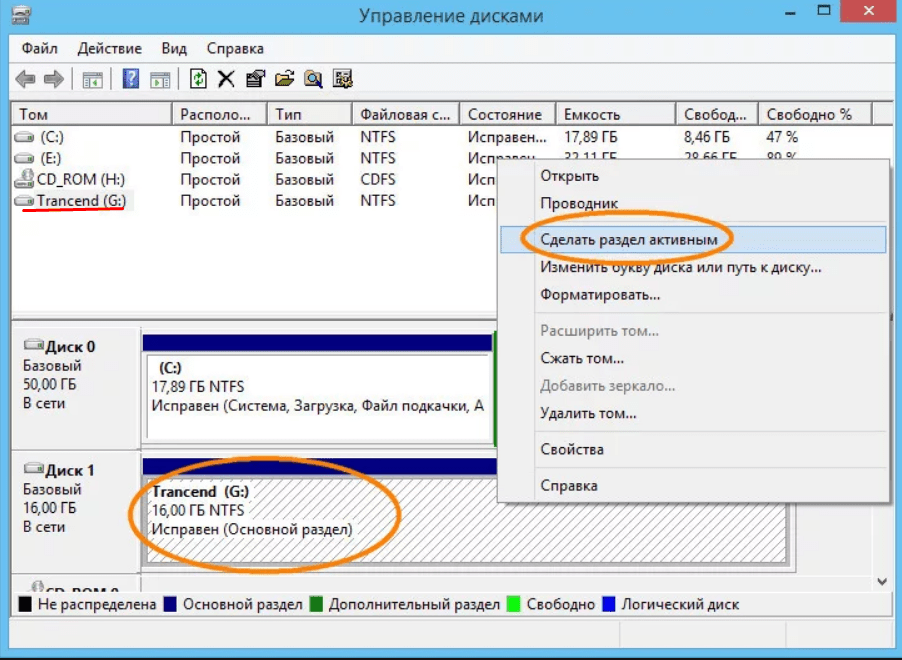Open the Действие menu
This screenshot has height=660, width=902.
pos(109,48)
